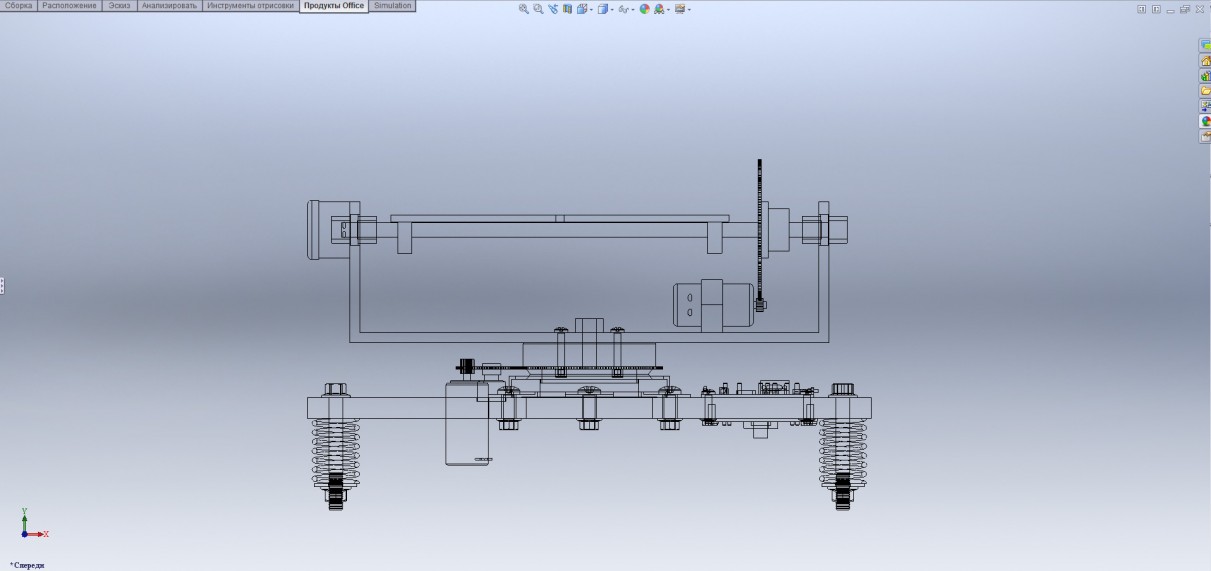The height and width of the screenshot is (571, 1211).
Task: Open the SolidWorks Resources house icon
Action: coord(1205,61)
